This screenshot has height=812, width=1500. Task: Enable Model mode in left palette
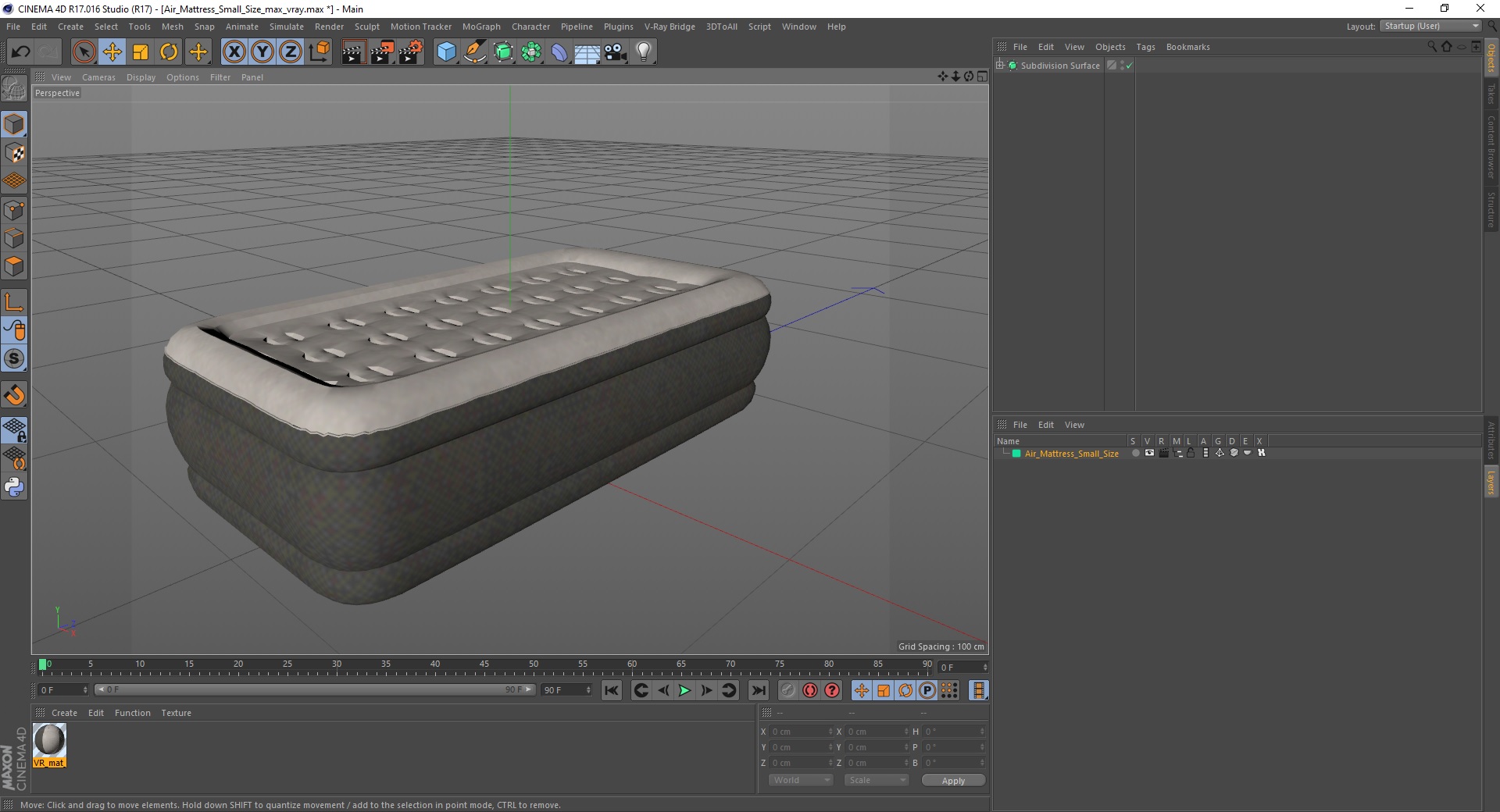(14, 124)
